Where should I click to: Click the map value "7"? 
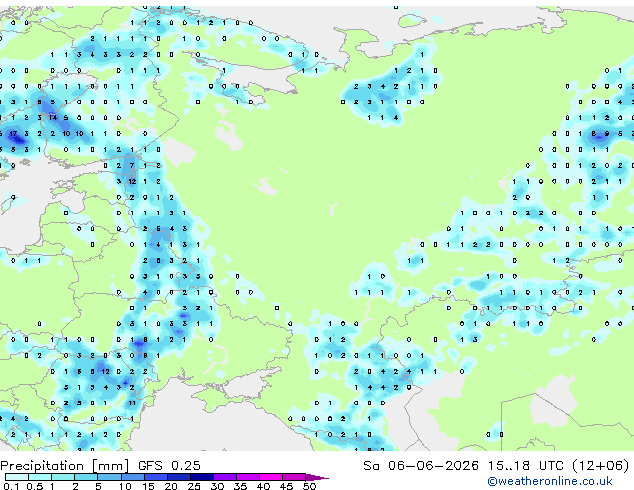pos(132,165)
